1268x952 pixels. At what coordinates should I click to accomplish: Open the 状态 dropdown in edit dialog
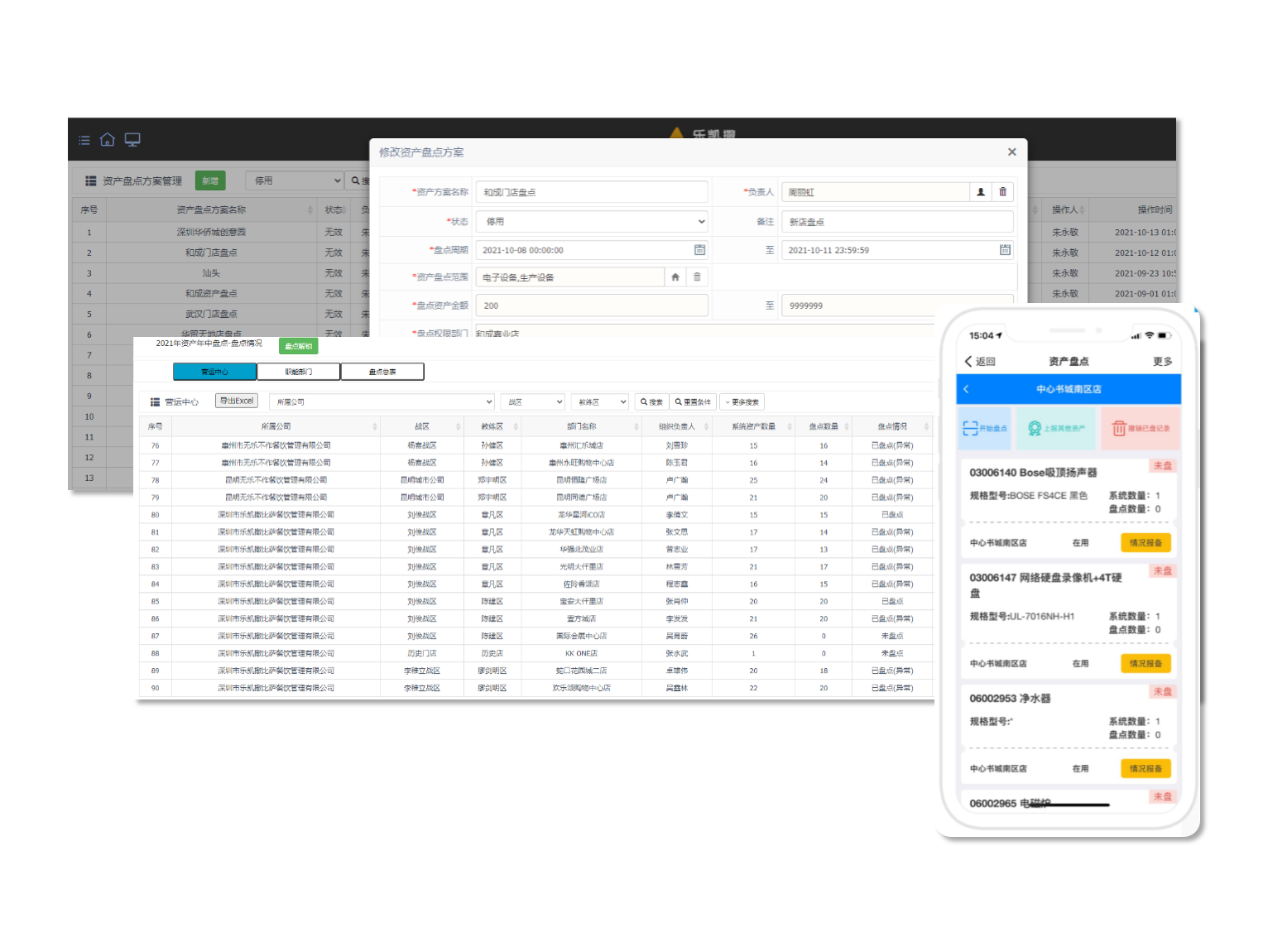tap(591, 222)
